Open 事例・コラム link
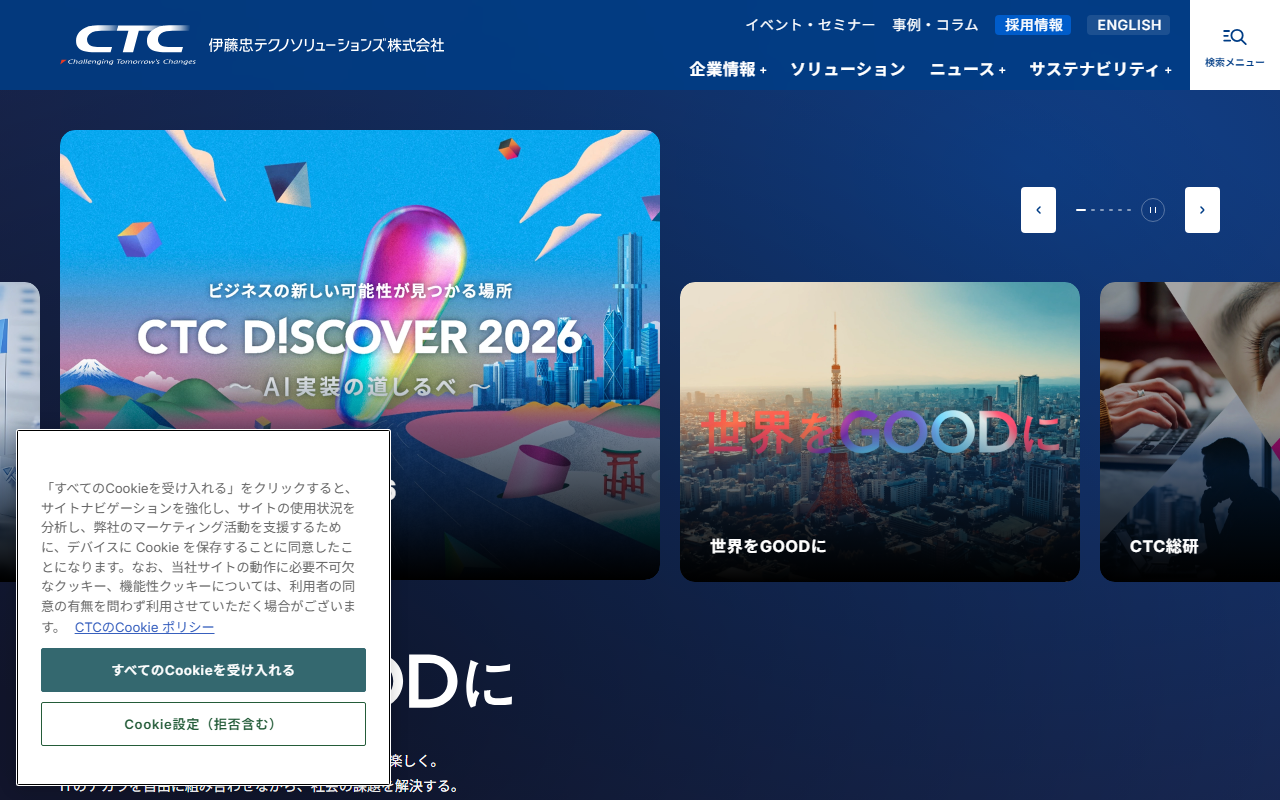The image size is (1280, 800). (935, 25)
